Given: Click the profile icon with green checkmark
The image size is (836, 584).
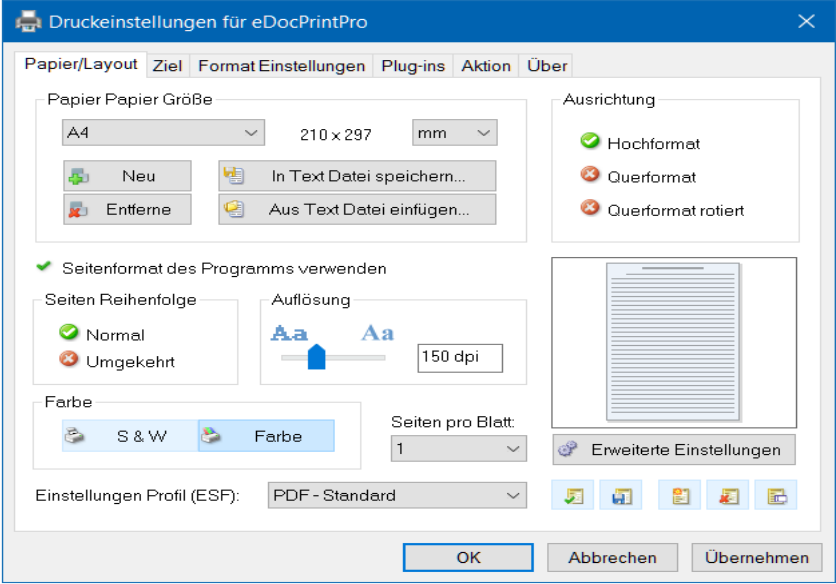Looking at the screenshot, I should pos(573,495).
